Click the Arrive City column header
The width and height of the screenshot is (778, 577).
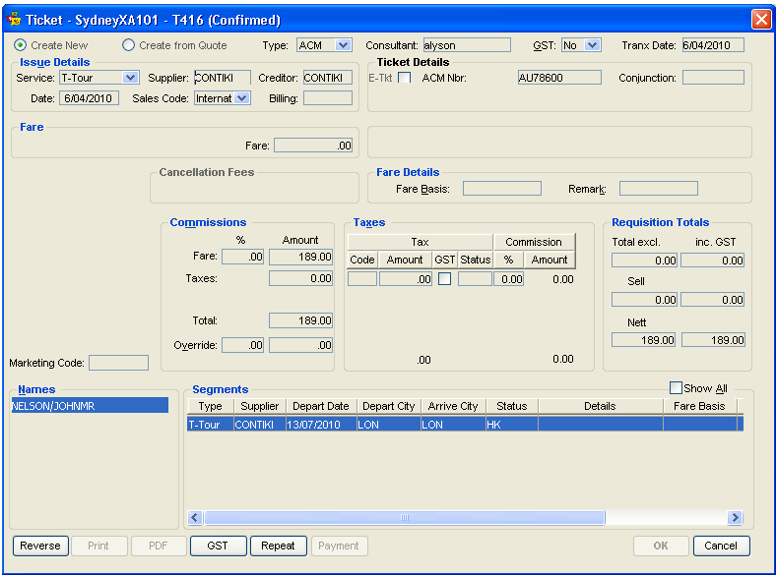[453, 406]
